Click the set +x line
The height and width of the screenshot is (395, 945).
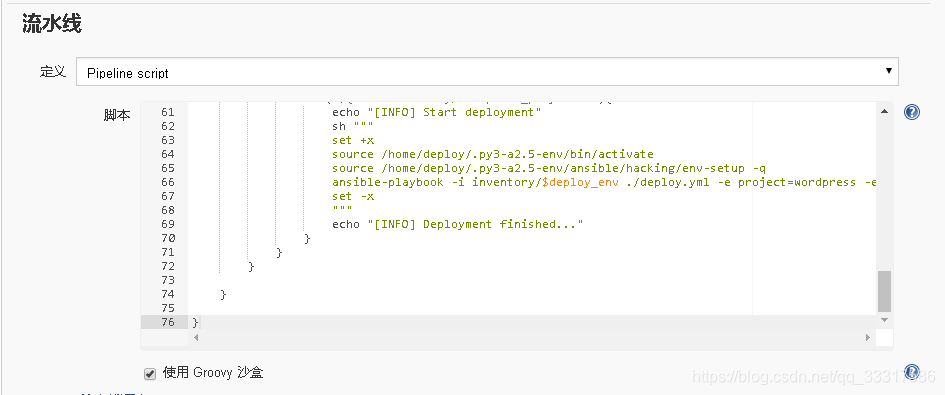pos(353,140)
